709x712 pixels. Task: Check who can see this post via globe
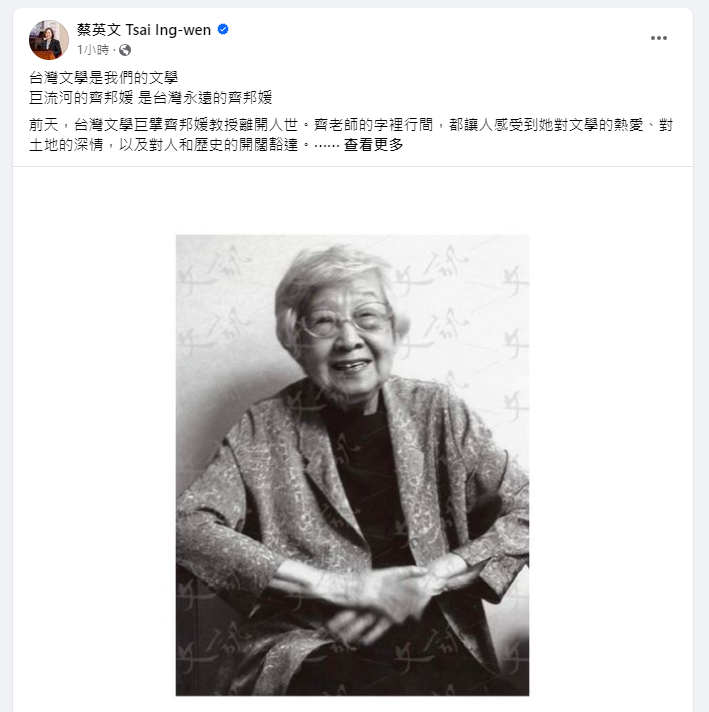[125, 50]
